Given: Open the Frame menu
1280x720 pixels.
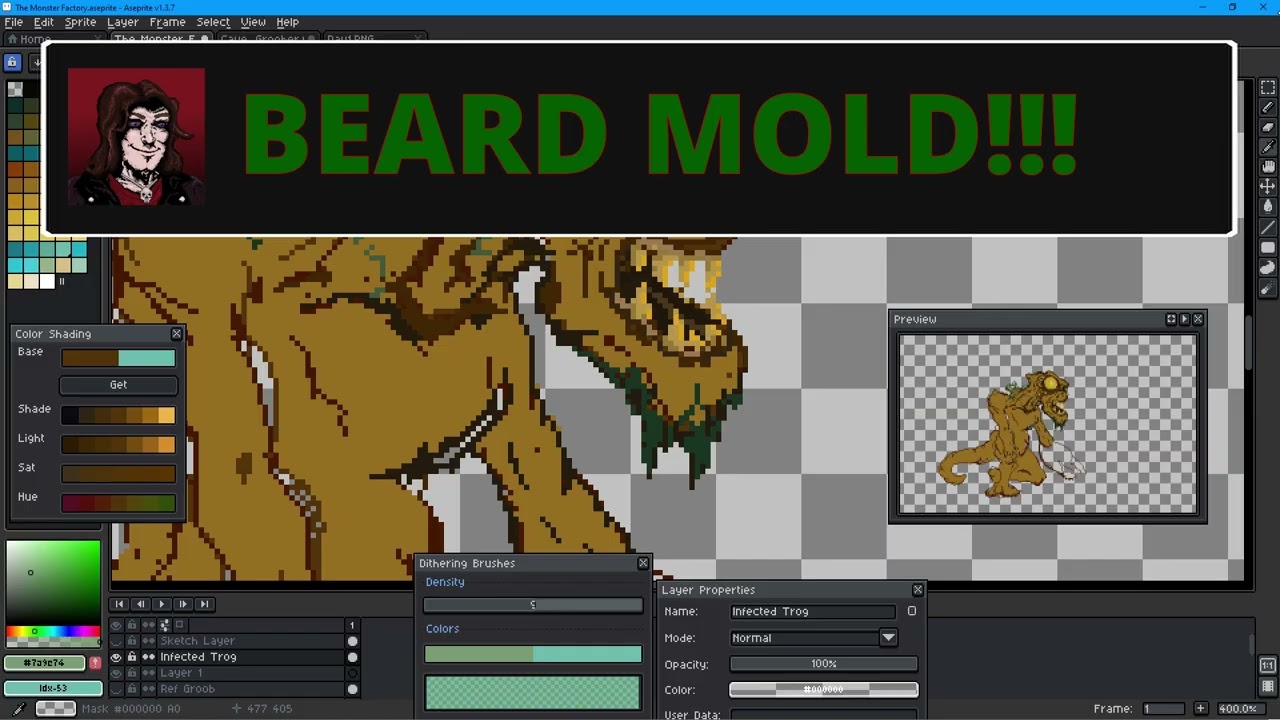Looking at the screenshot, I should coord(167,22).
